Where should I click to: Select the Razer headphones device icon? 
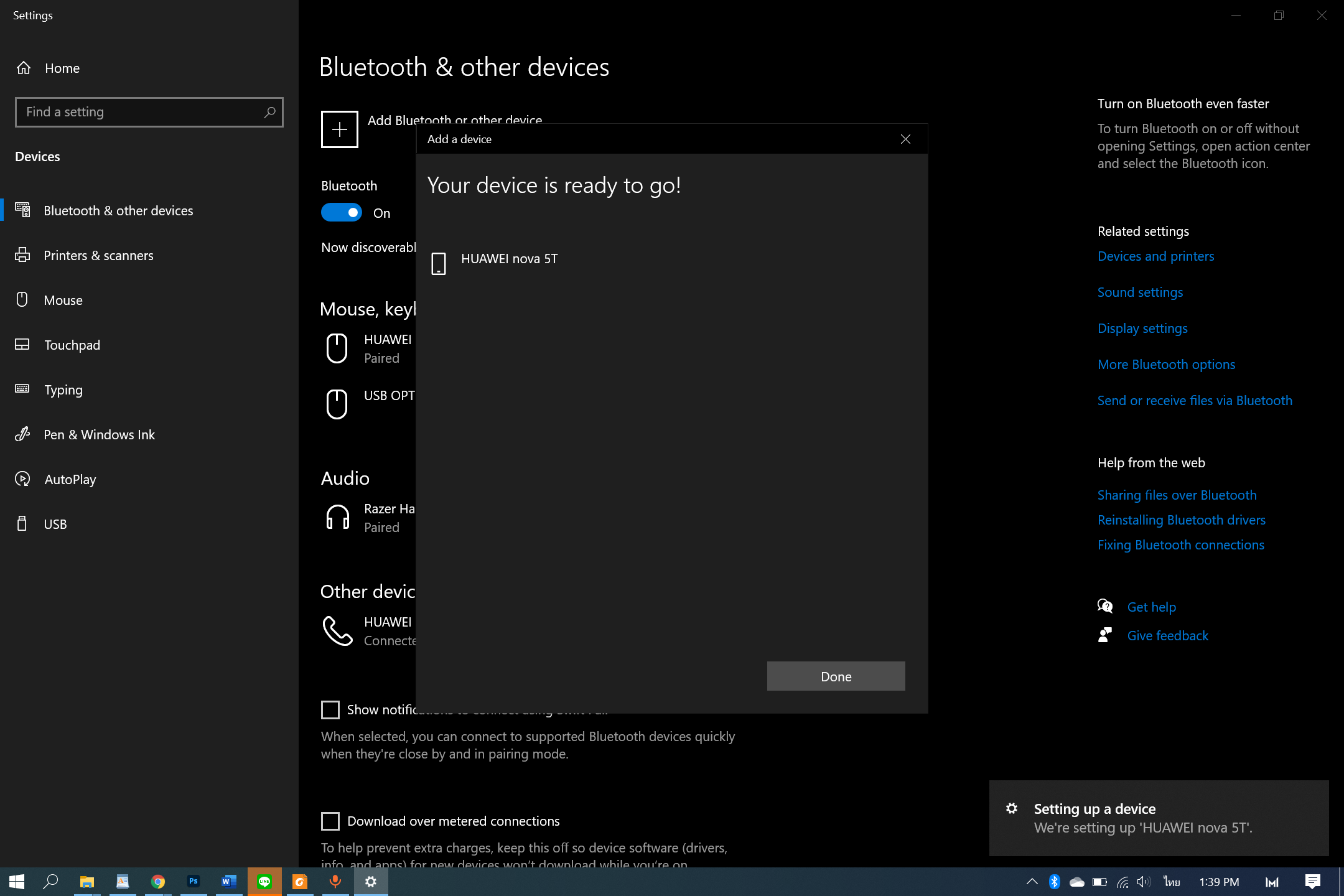pos(337,518)
